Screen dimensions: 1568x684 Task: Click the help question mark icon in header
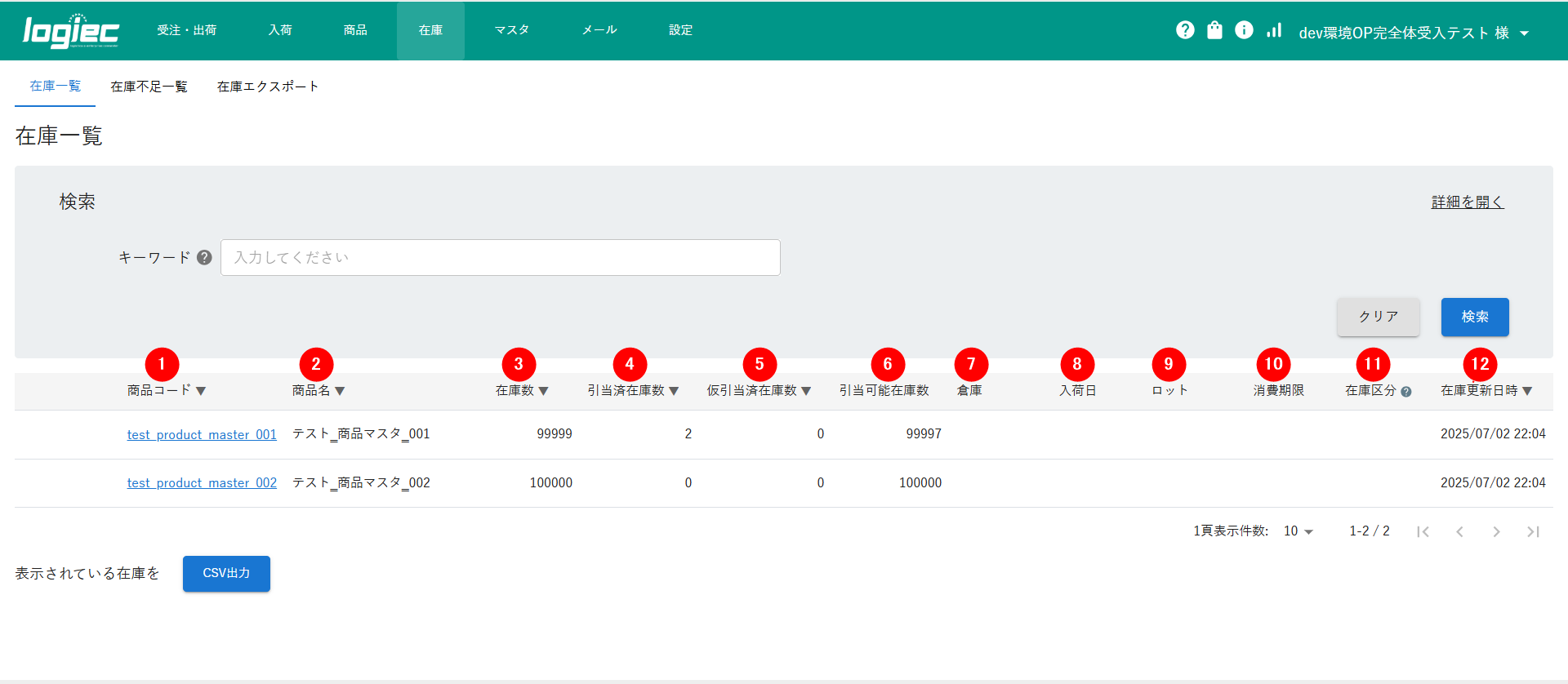pyautogui.click(x=1185, y=30)
